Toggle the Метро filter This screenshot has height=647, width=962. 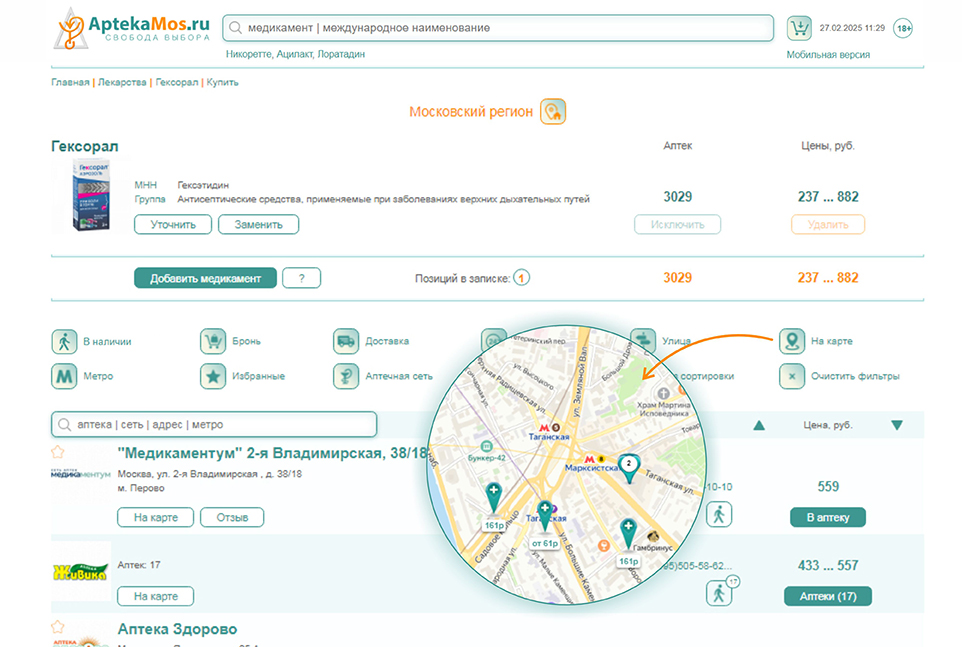[64, 376]
